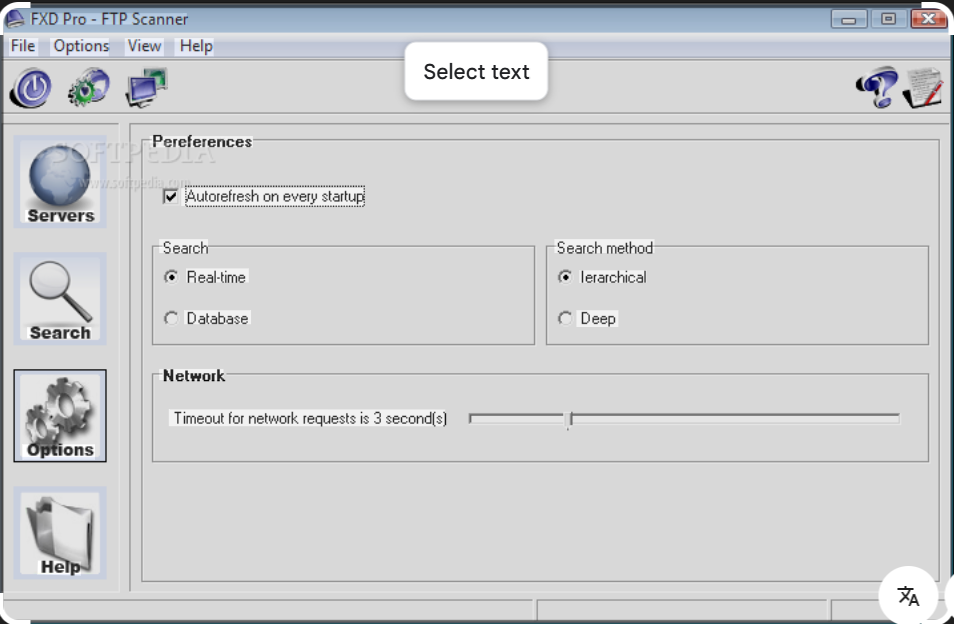Open settings via the gear toolbar icon

click(x=88, y=88)
